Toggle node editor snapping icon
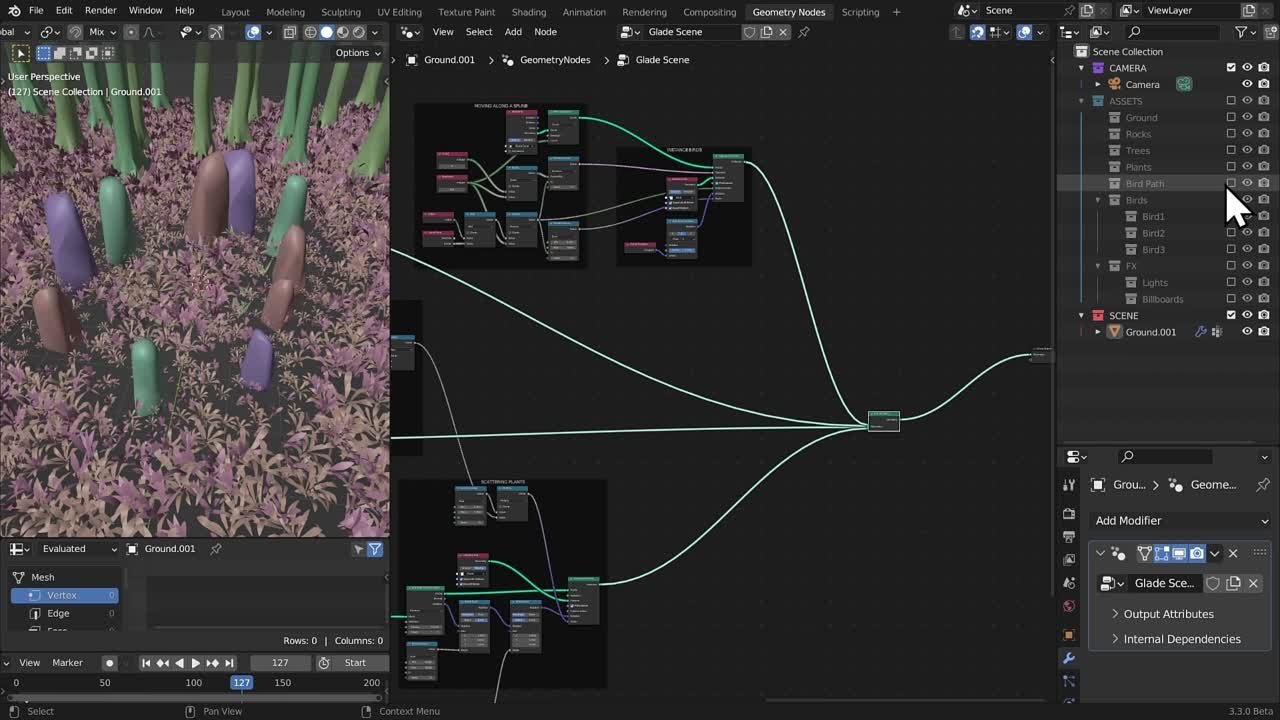The height and width of the screenshot is (720, 1280). click(x=977, y=32)
